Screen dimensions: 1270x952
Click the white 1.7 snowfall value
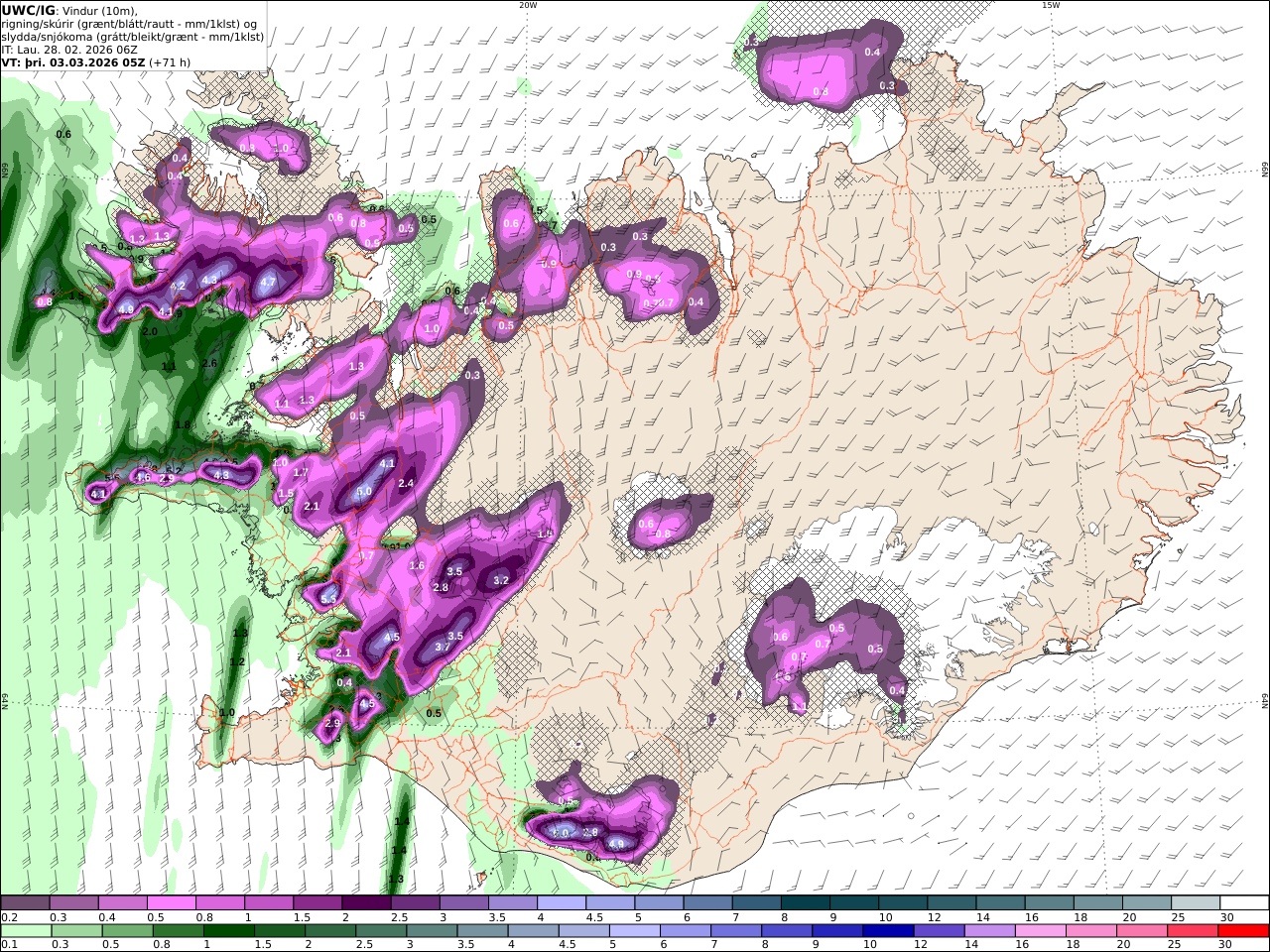tap(302, 473)
